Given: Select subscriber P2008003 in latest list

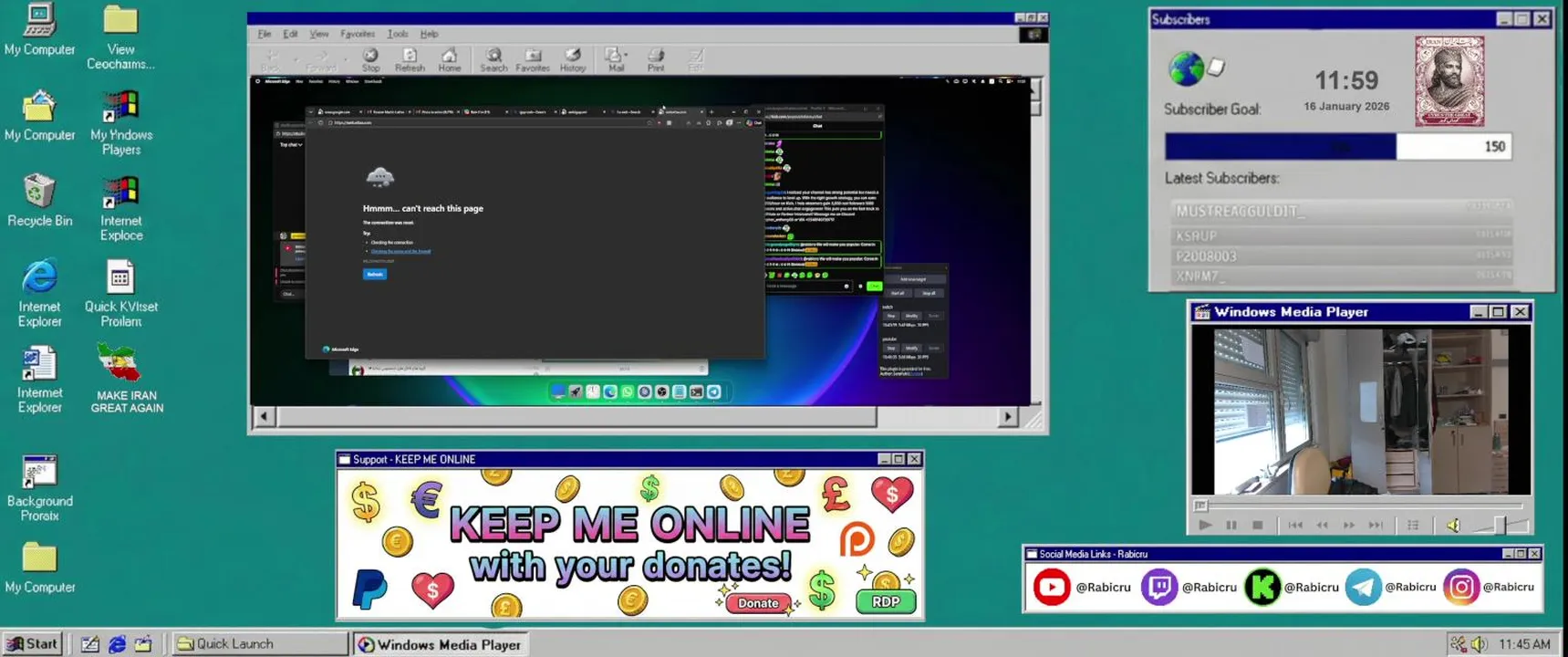Looking at the screenshot, I should tap(1341, 256).
